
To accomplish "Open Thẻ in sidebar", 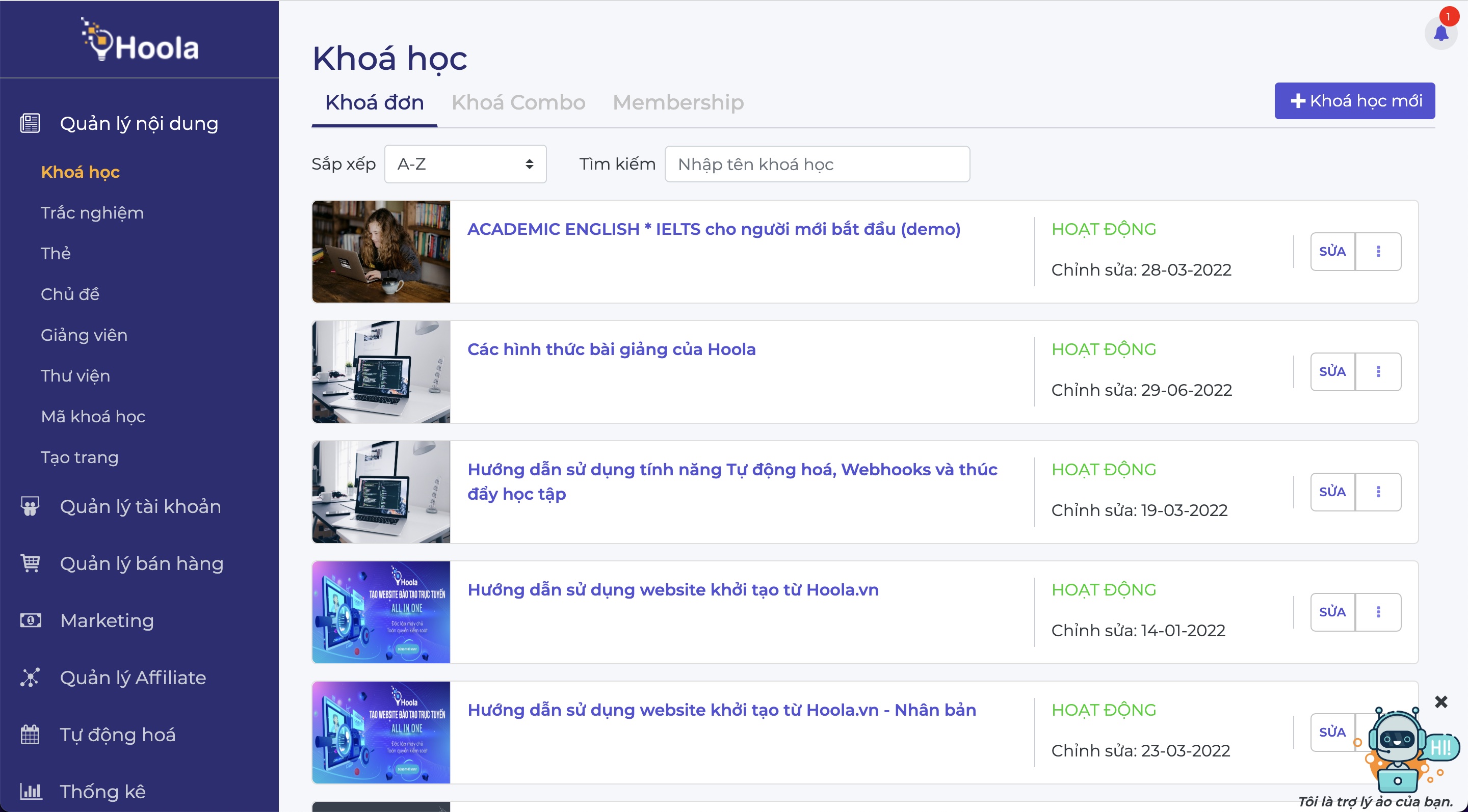I will [x=56, y=253].
